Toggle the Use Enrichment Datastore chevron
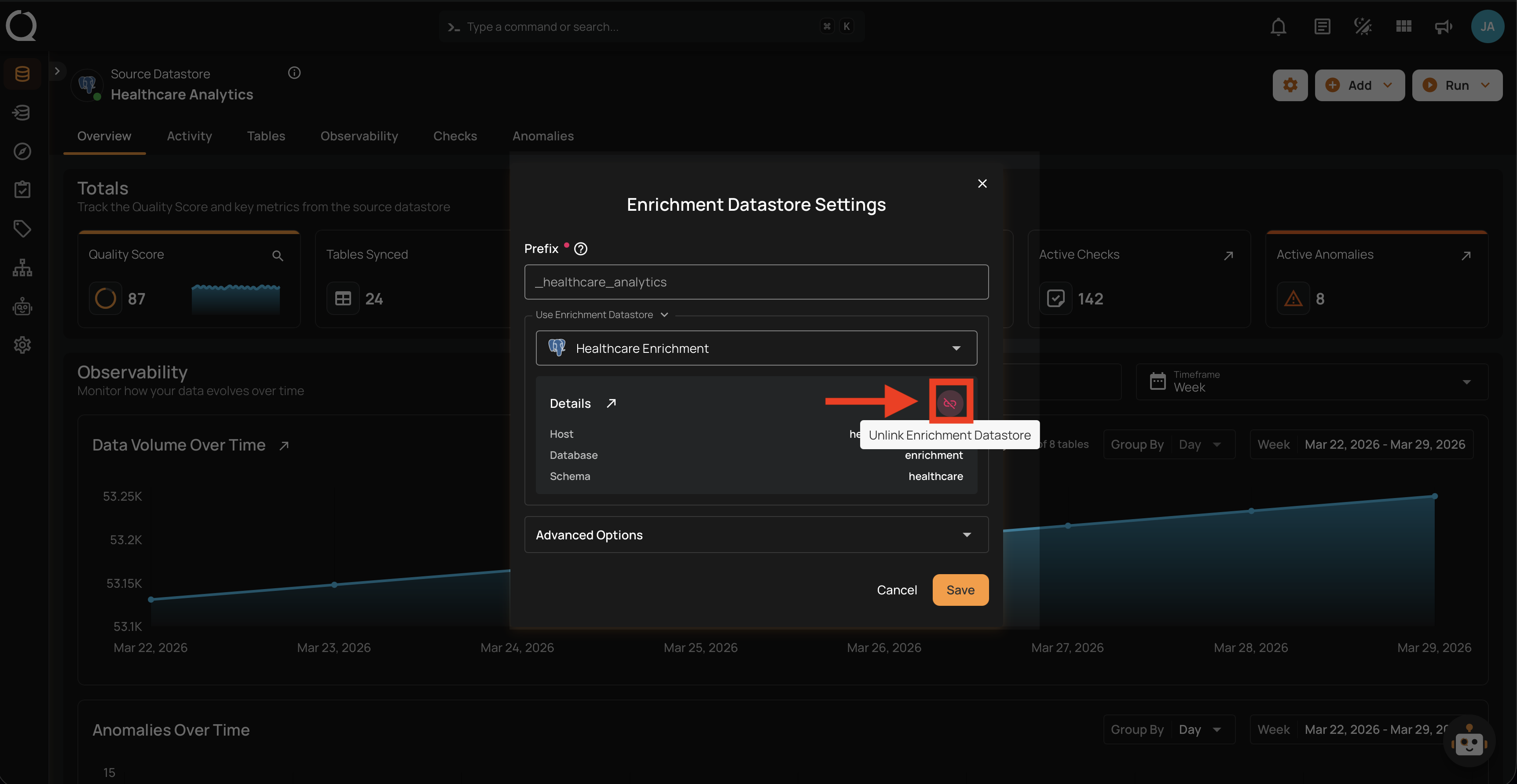 [x=664, y=315]
